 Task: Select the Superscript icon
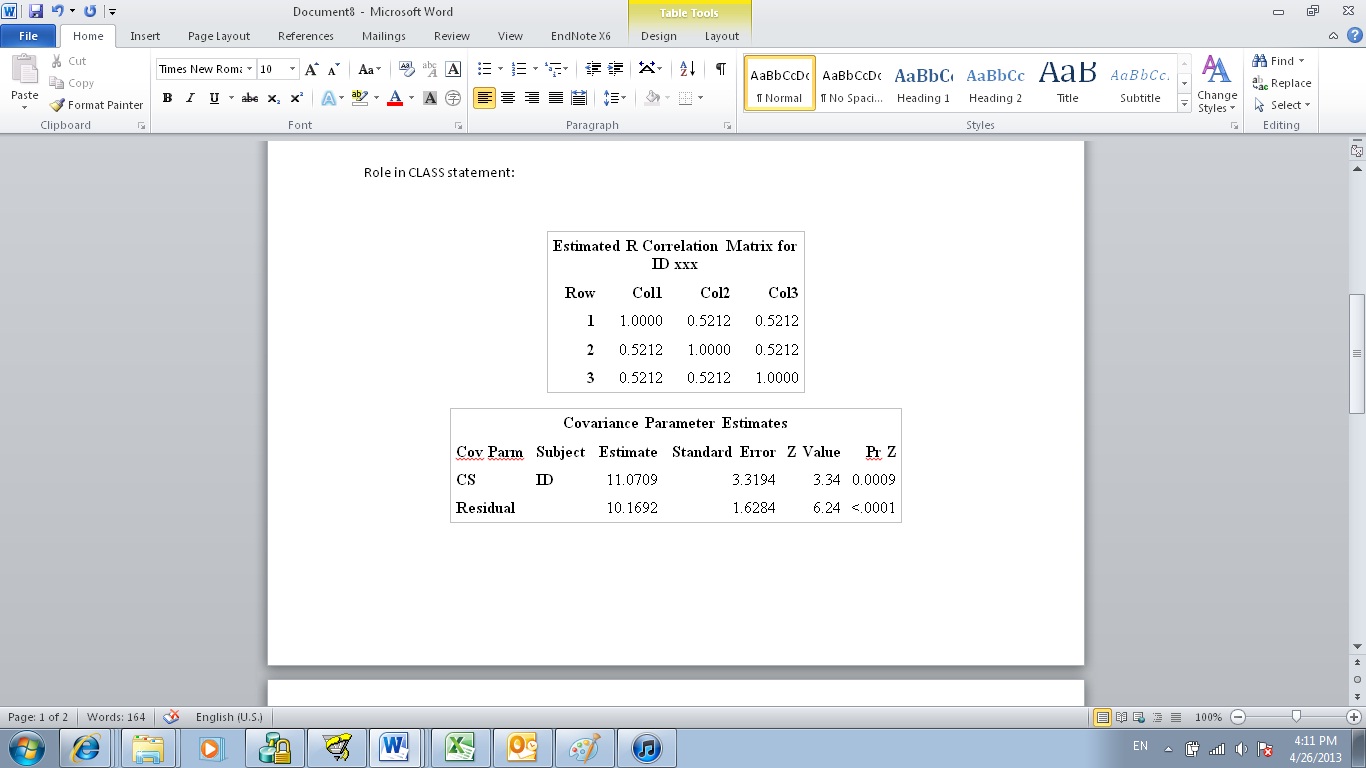click(295, 98)
